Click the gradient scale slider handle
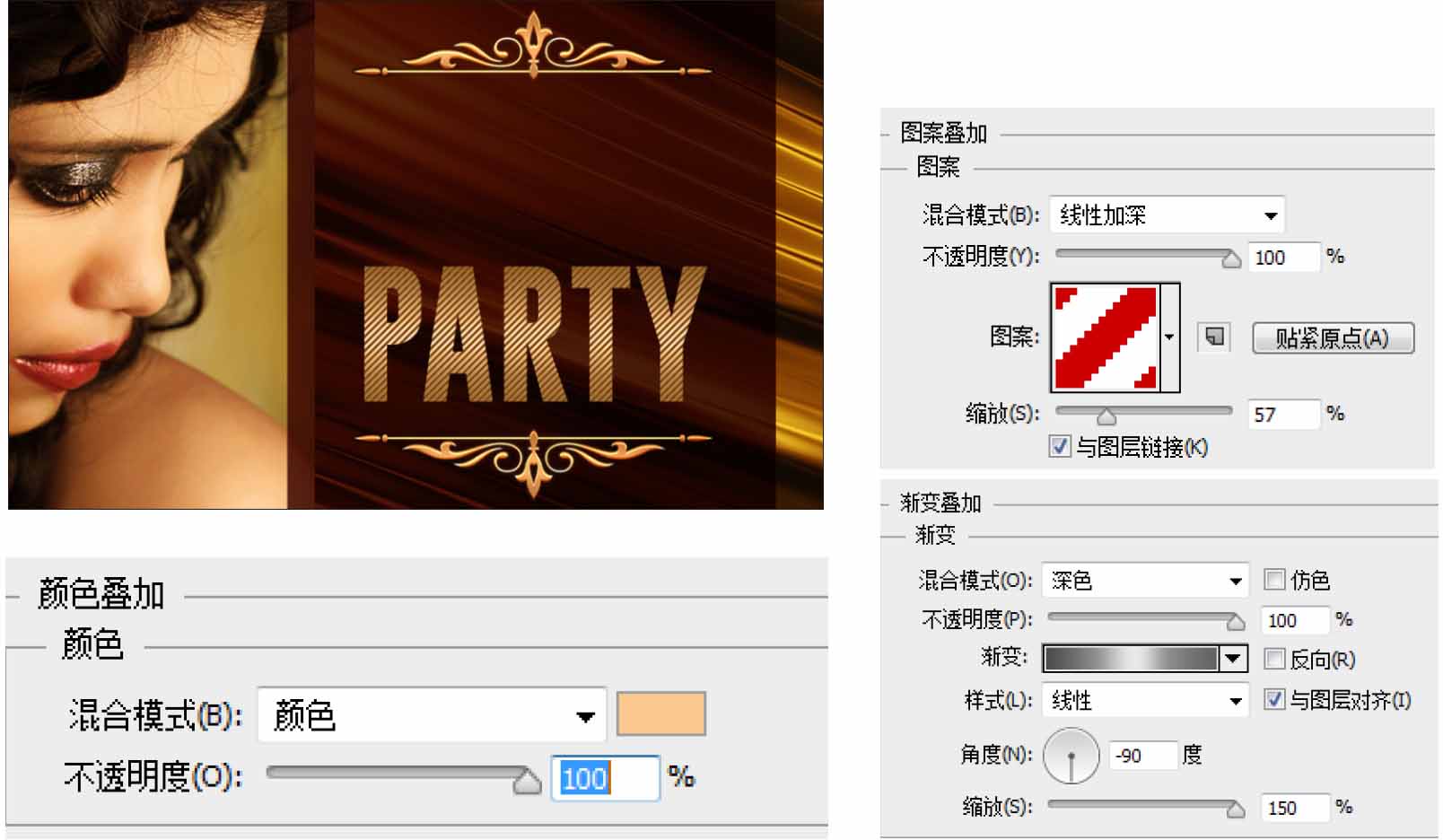The height and width of the screenshot is (840, 1443). tap(1236, 809)
